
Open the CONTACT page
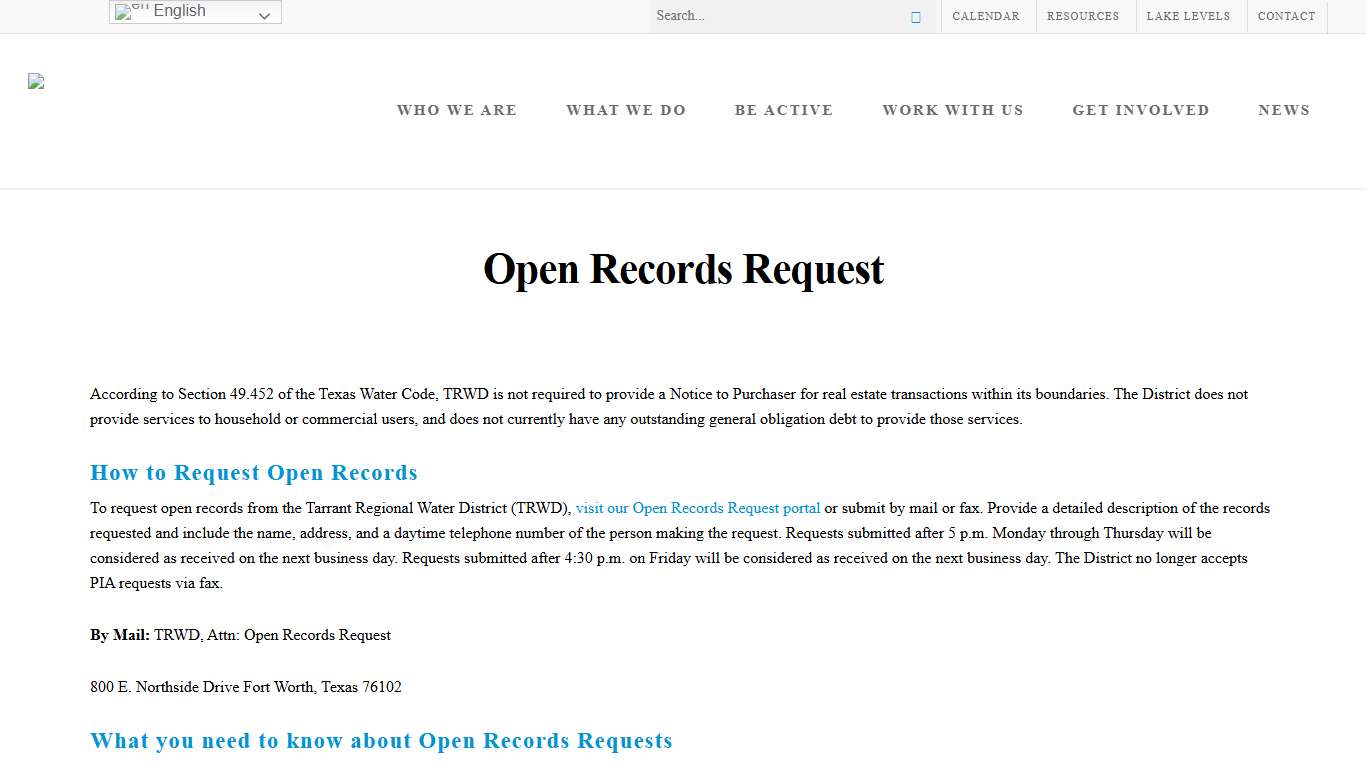tap(1287, 16)
